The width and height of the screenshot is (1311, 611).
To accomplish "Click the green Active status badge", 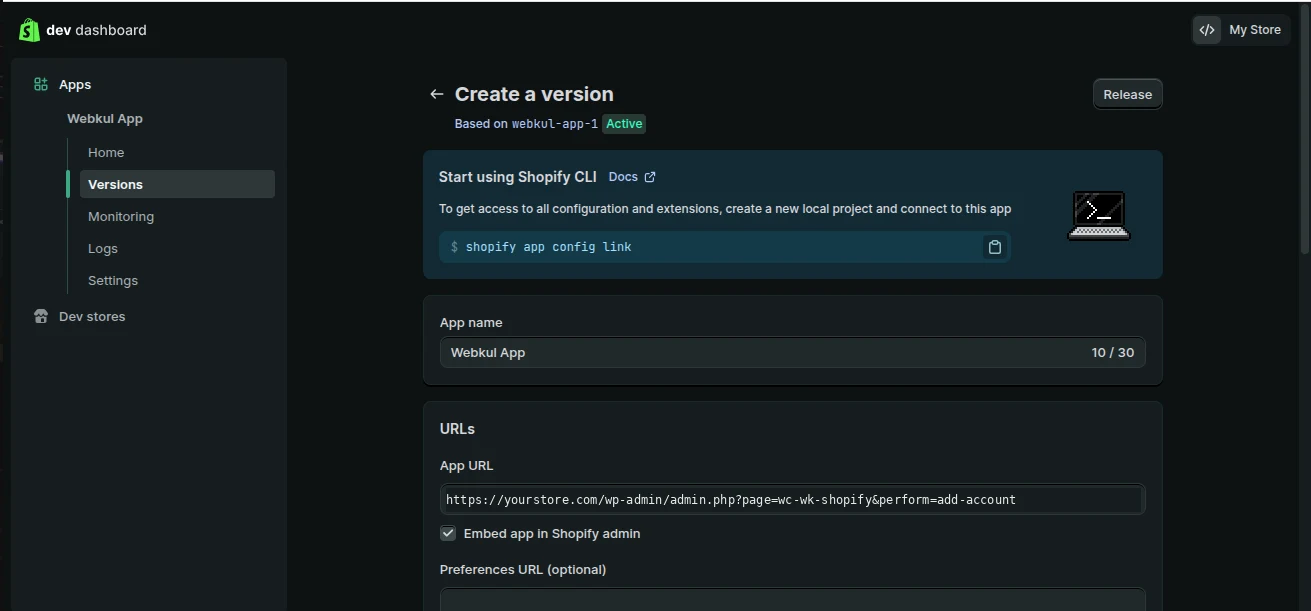I will [x=624, y=124].
